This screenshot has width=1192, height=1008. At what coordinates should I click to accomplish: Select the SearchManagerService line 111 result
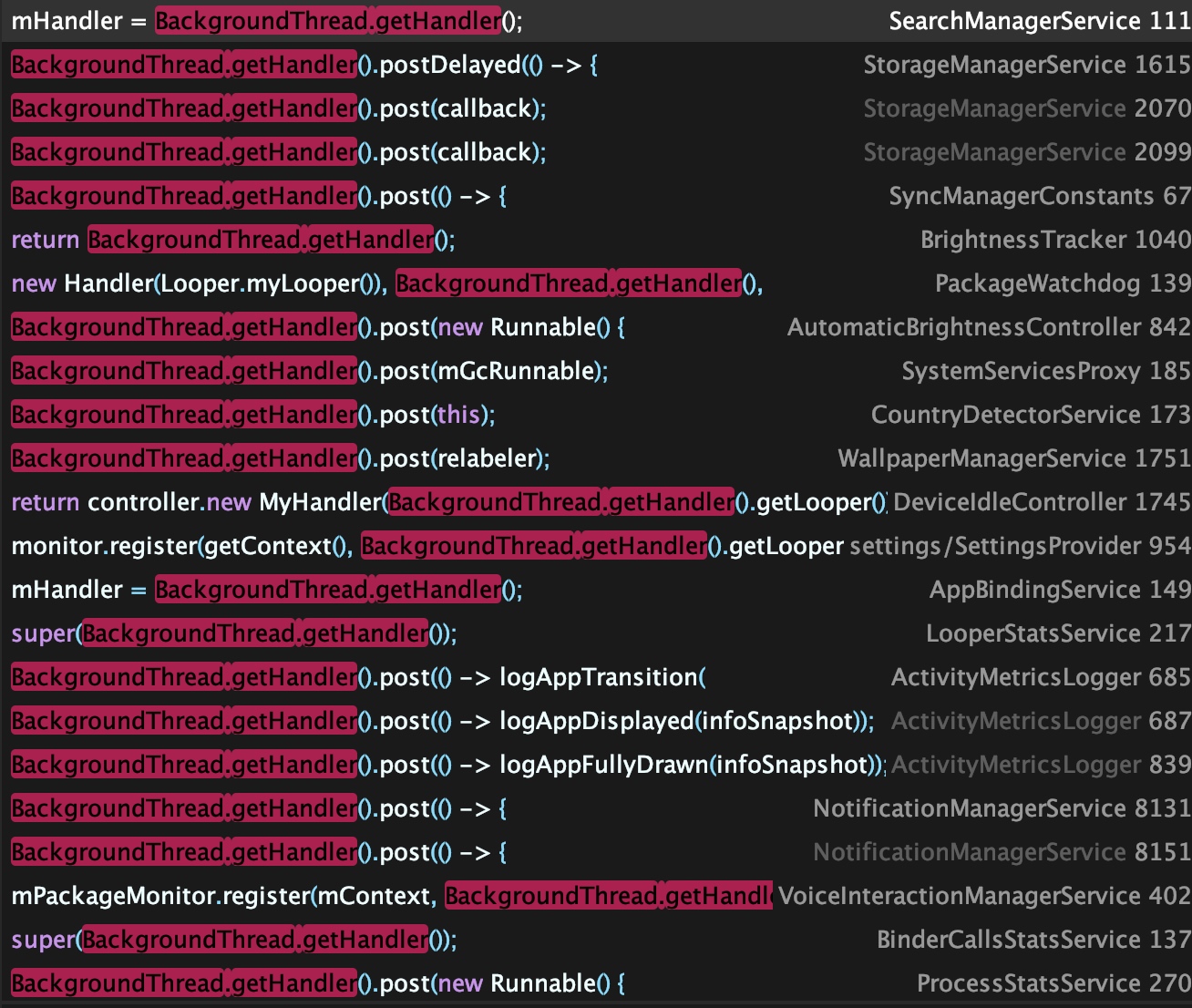(596, 21)
